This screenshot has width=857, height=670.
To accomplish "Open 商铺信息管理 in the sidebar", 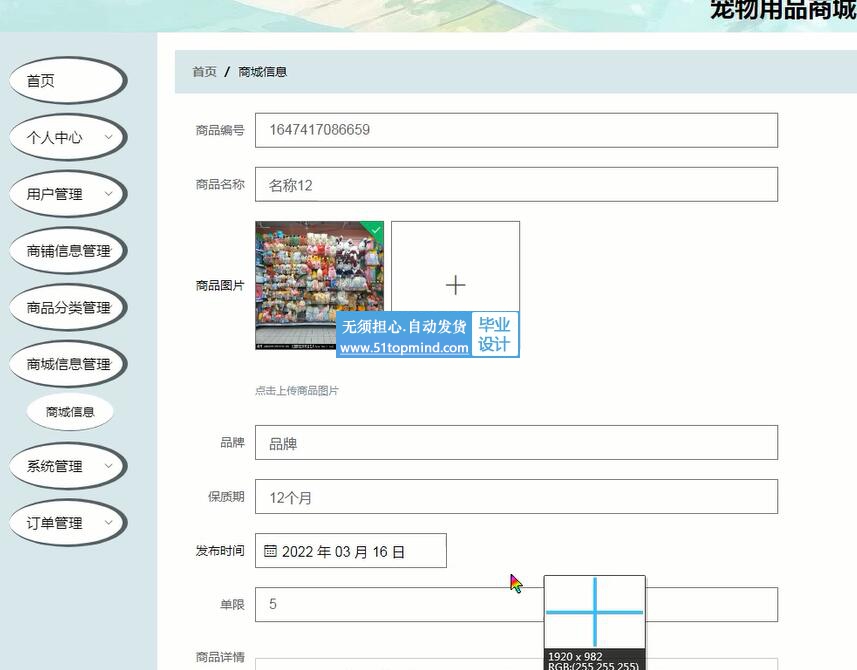I will (68, 251).
